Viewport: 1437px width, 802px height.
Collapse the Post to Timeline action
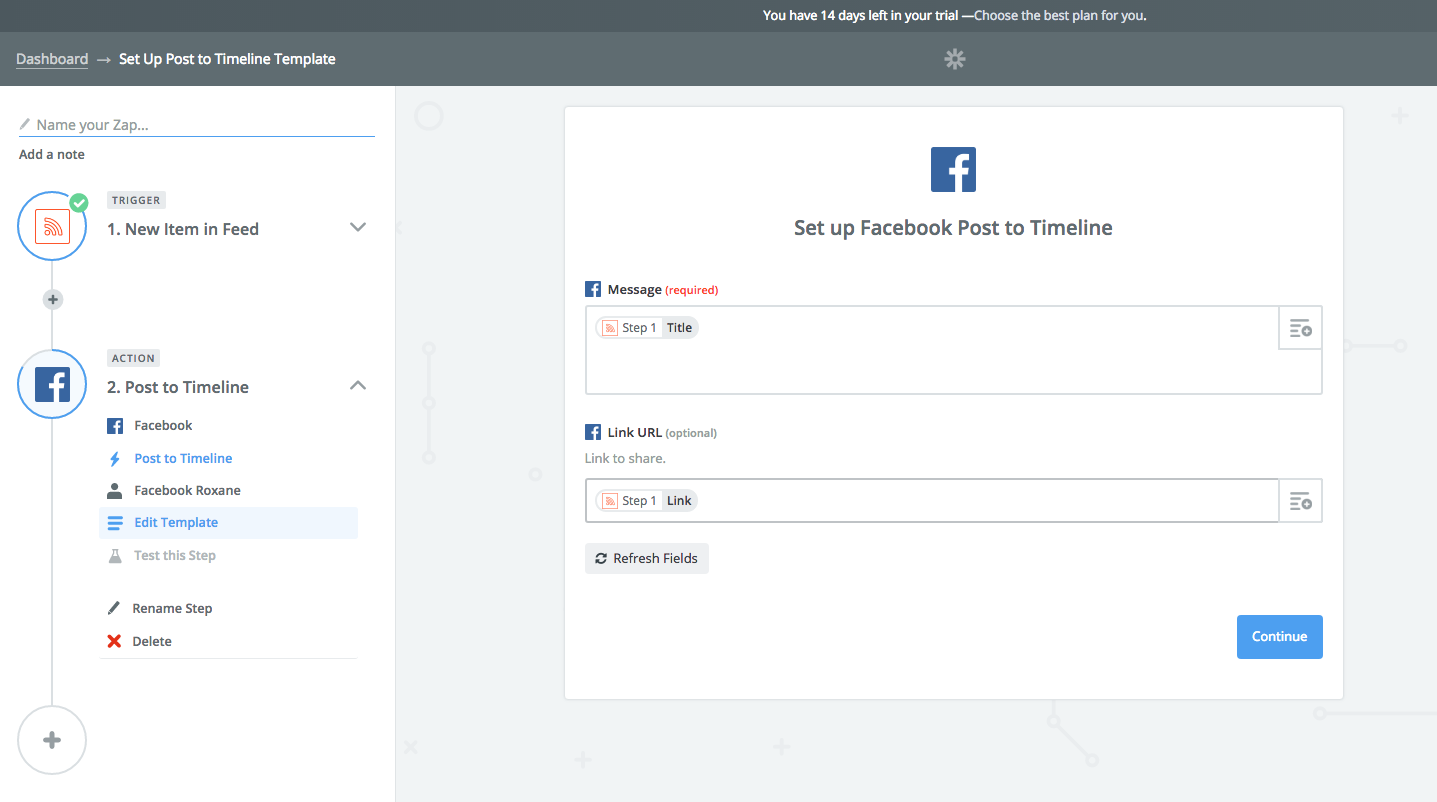click(357, 385)
